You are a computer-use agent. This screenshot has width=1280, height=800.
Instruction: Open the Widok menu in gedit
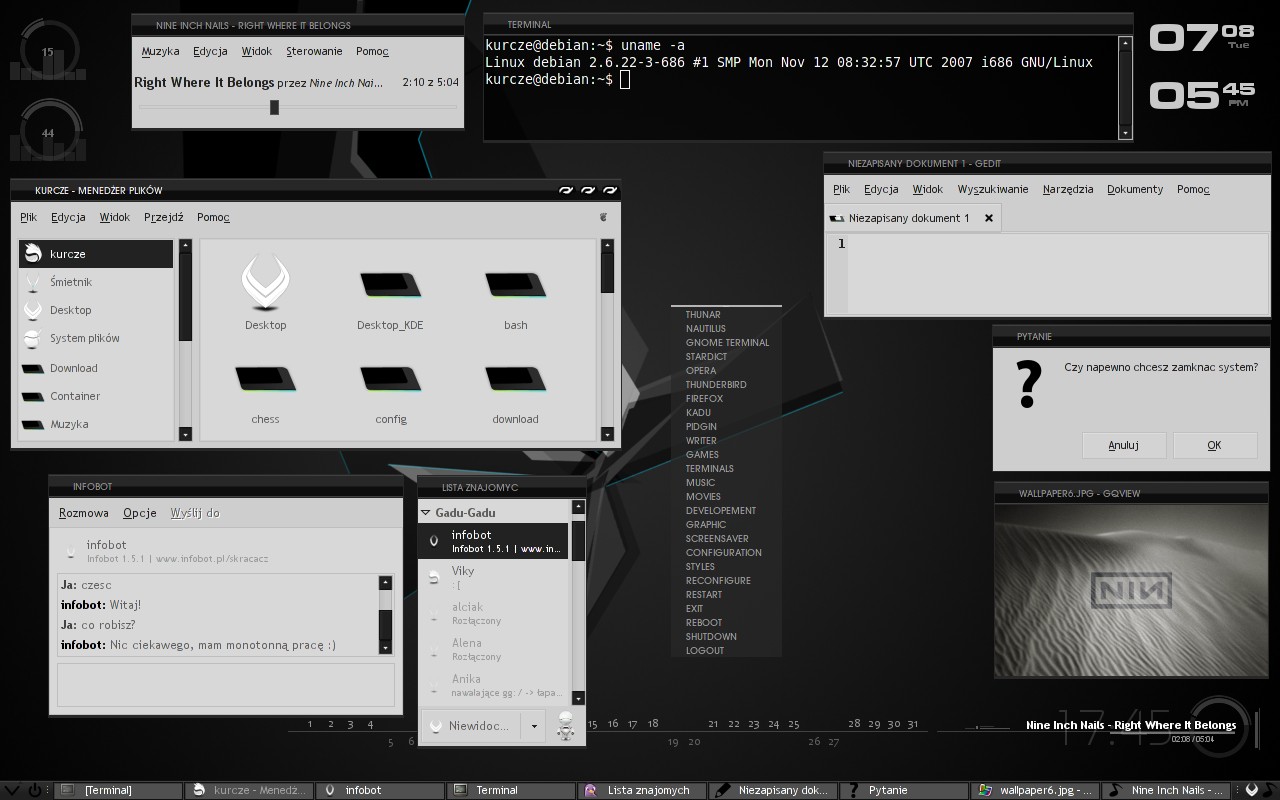pos(927,189)
